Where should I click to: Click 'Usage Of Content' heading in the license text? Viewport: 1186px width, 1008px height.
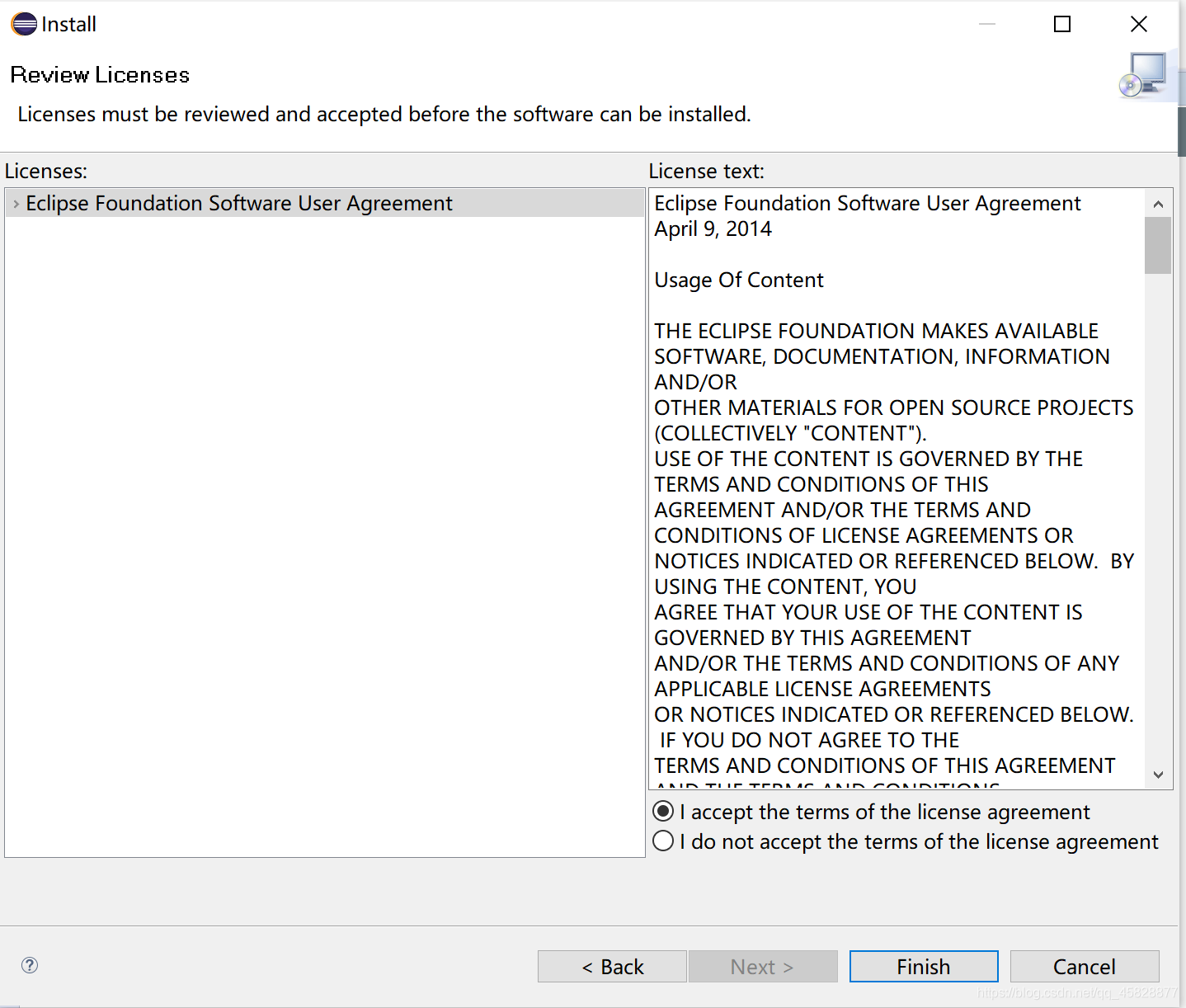click(739, 280)
